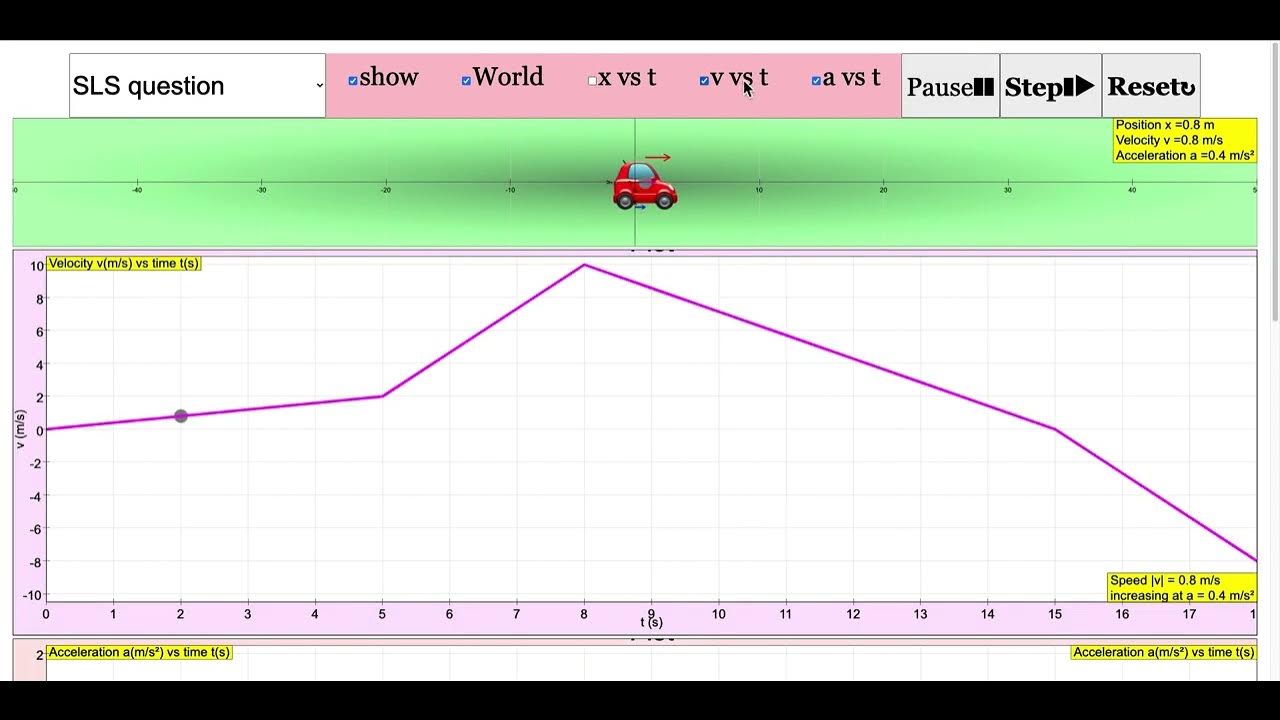
Task: Uncheck the v vs t graph checkbox
Action: coord(704,81)
